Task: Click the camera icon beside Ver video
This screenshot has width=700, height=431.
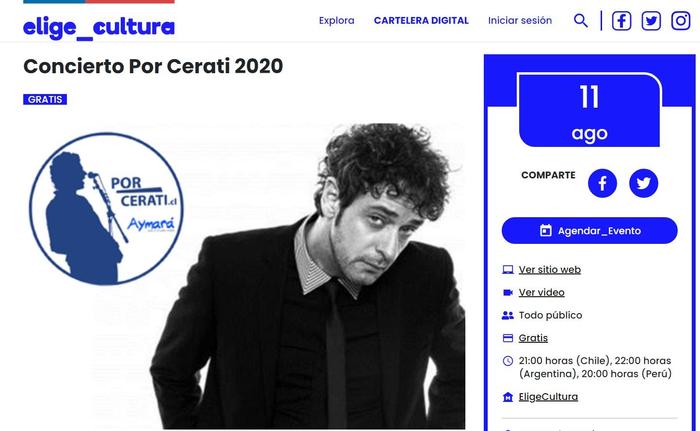Action: 508,293
